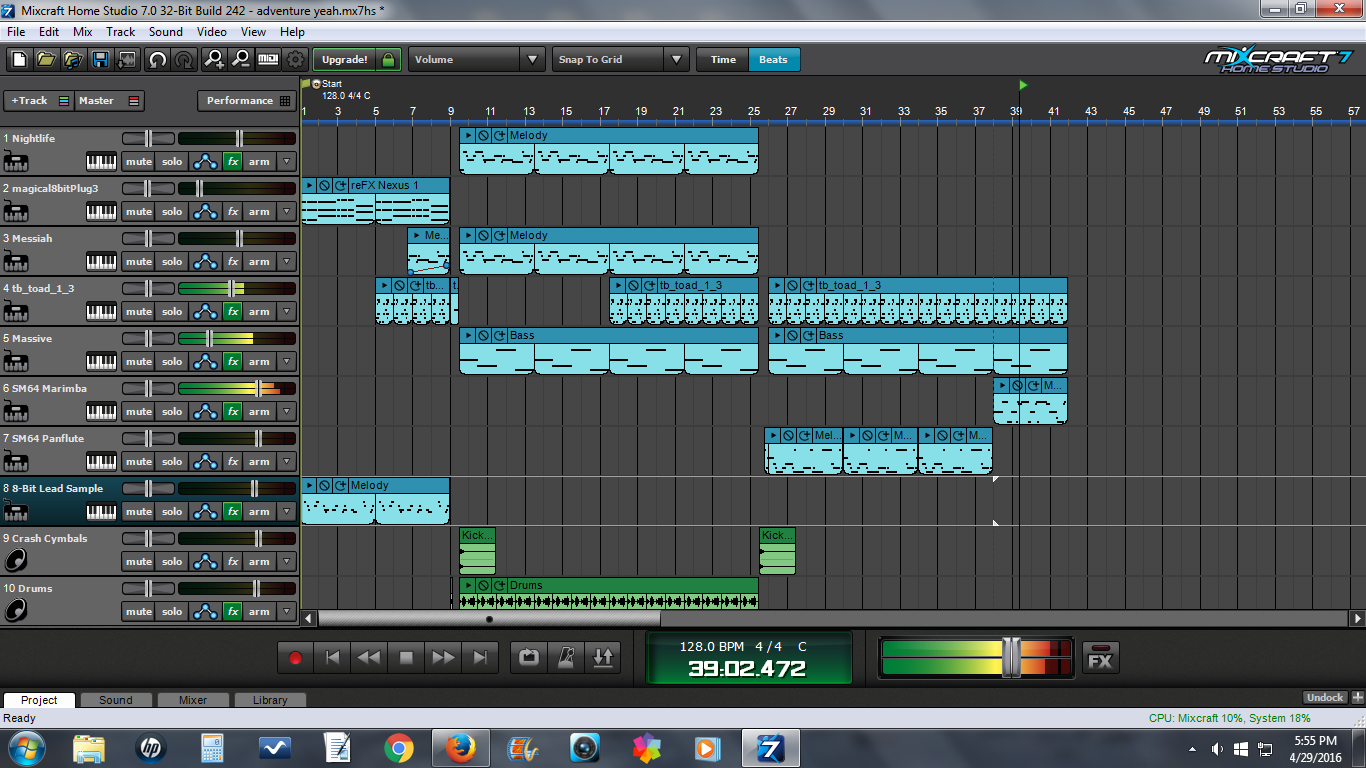
Task: Expand arm options arrow on Nightlife track
Action: tap(287, 161)
